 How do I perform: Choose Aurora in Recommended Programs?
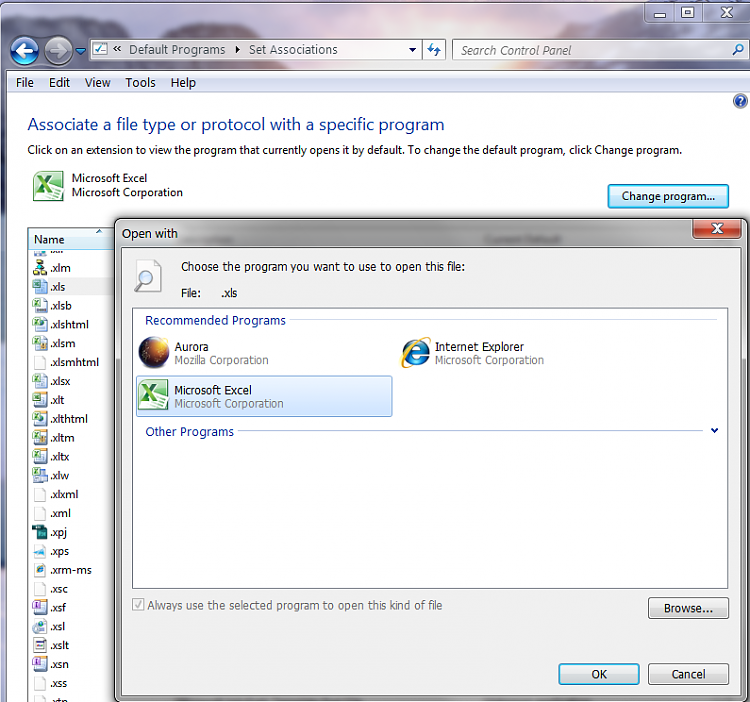pyautogui.click(x=264, y=353)
